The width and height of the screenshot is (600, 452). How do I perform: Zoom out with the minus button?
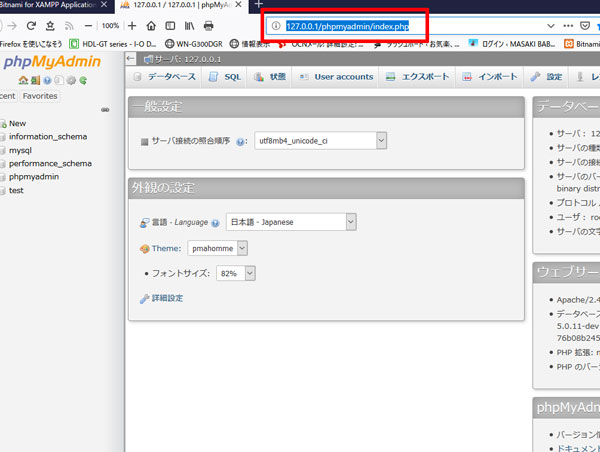click(x=88, y=26)
